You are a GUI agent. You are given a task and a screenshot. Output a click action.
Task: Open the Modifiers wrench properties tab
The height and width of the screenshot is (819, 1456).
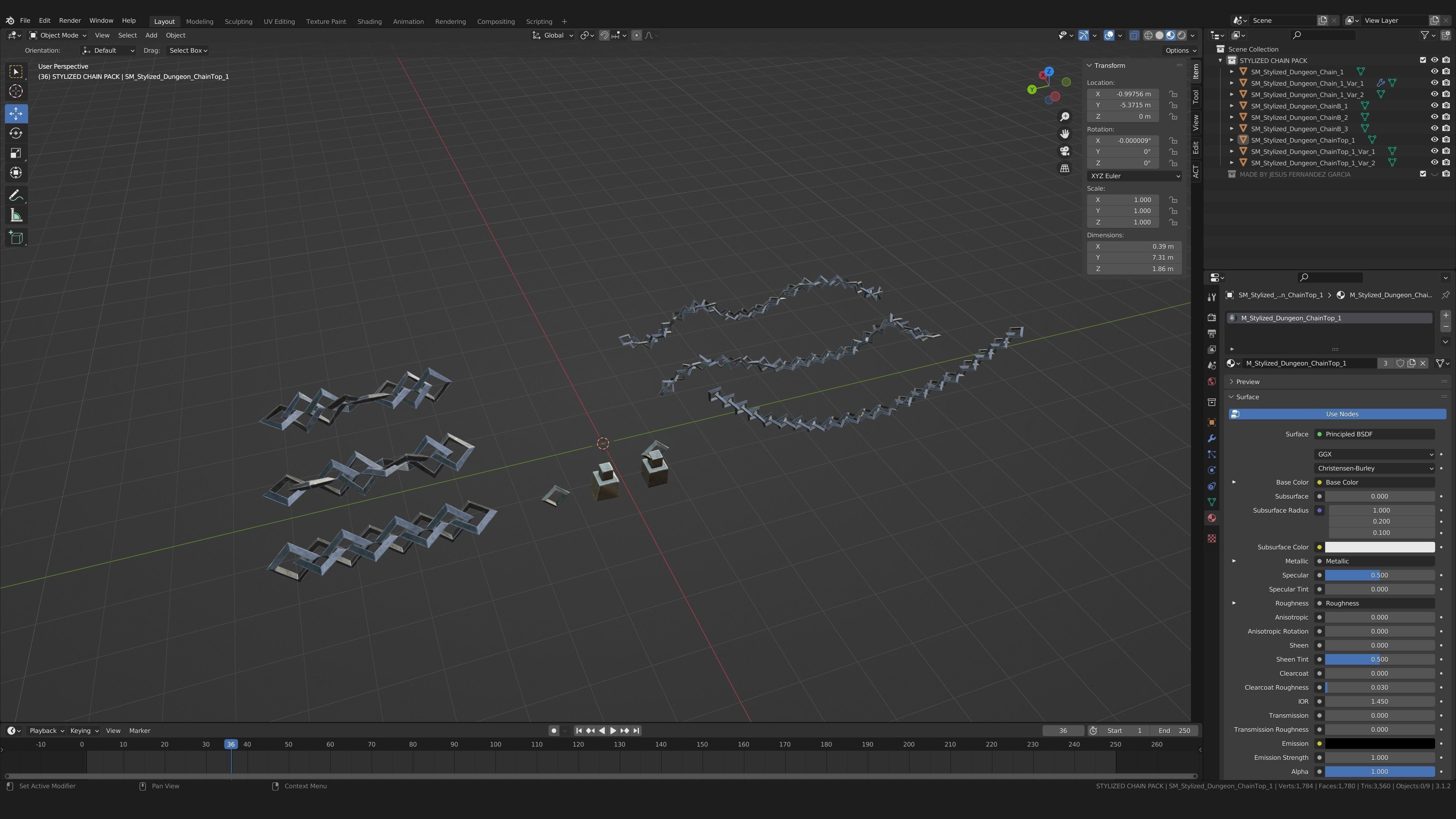coord(1211,439)
